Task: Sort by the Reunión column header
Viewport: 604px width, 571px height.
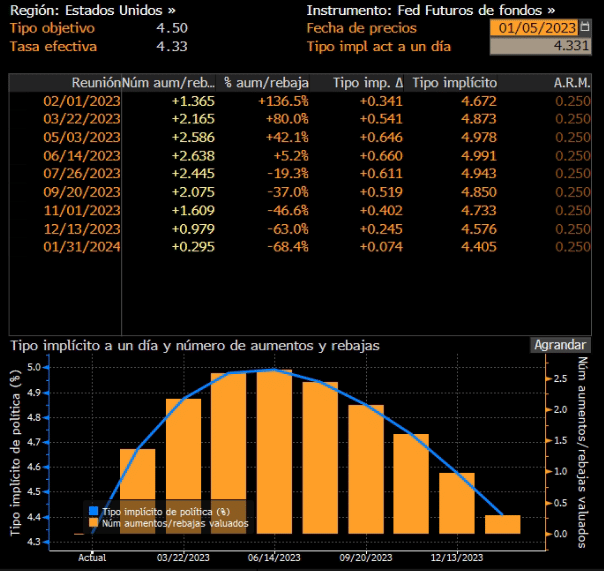Action: [x=65, y=83]
